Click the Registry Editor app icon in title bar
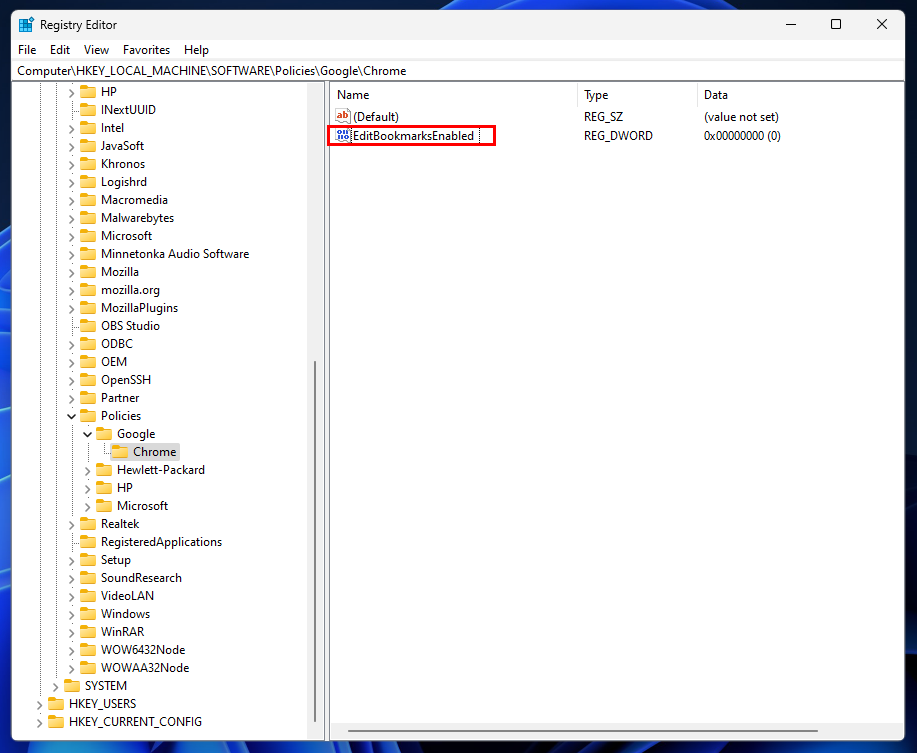This screenshot has width=917, height=753. coord(26,25)
